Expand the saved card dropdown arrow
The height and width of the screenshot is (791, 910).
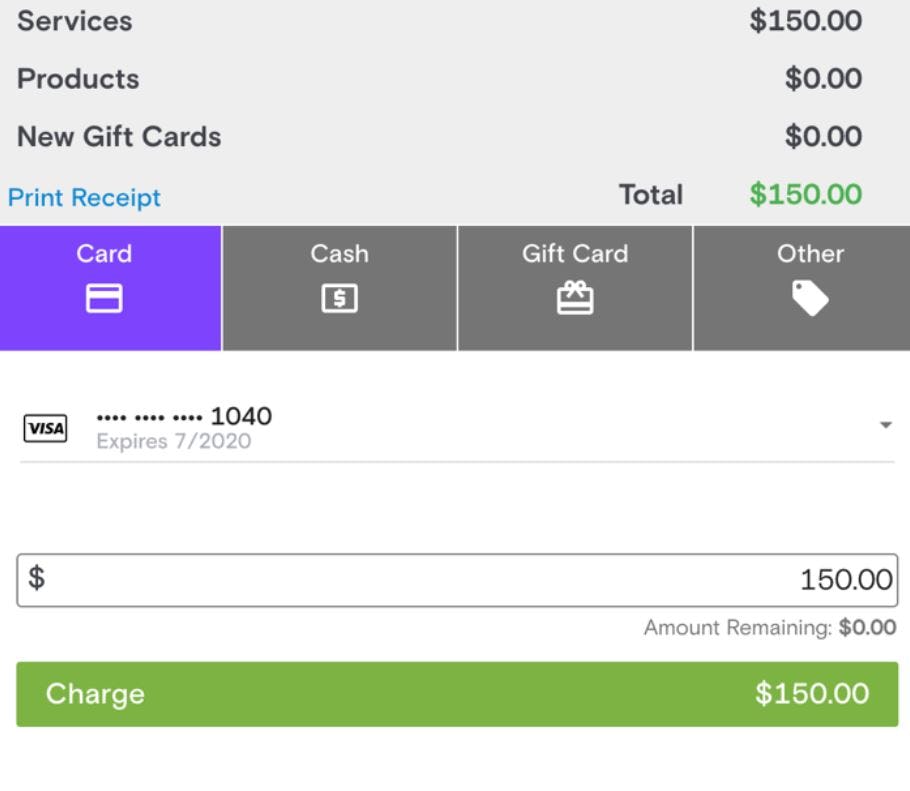pyautogui.click(x=885, y=425)
